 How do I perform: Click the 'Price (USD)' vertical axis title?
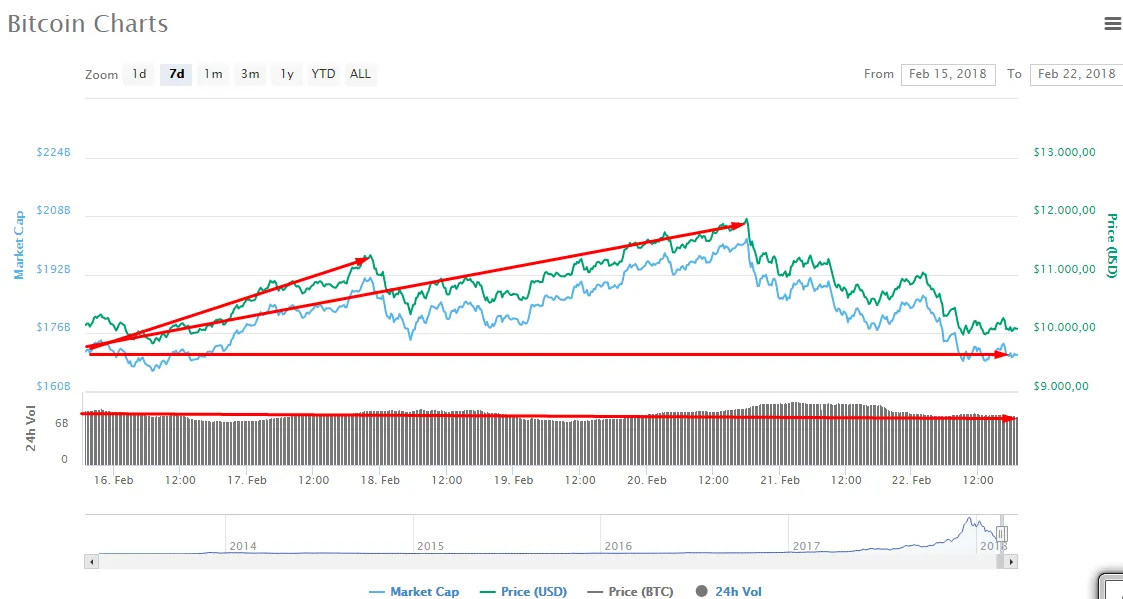click(1112, 246)
